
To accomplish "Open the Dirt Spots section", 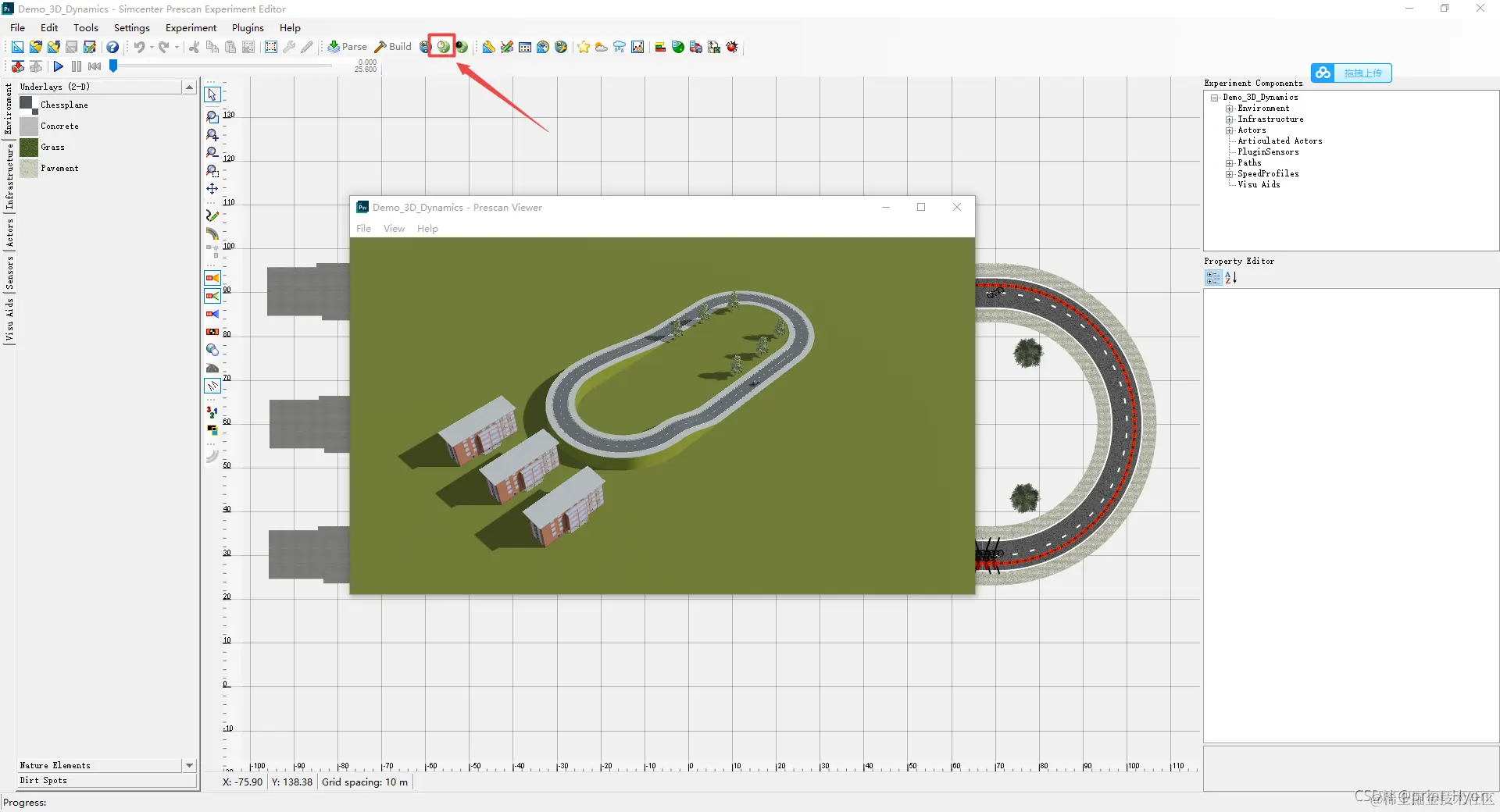I will tap(108, 780).
